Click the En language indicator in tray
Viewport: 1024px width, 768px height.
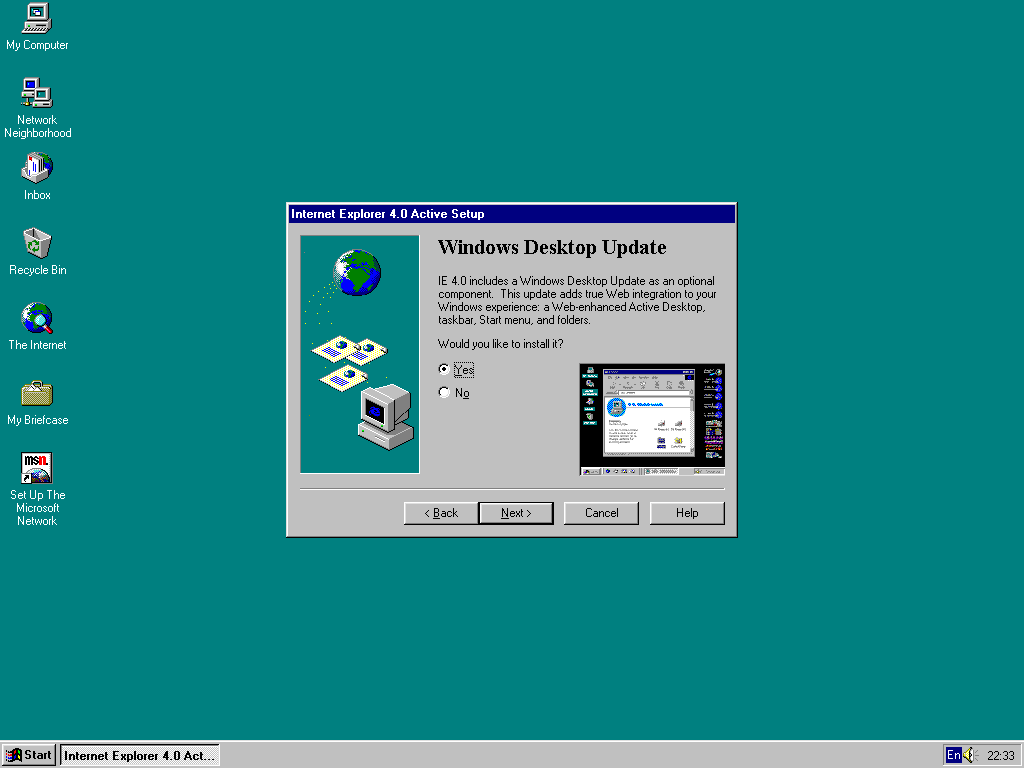(x=953, y=755)
